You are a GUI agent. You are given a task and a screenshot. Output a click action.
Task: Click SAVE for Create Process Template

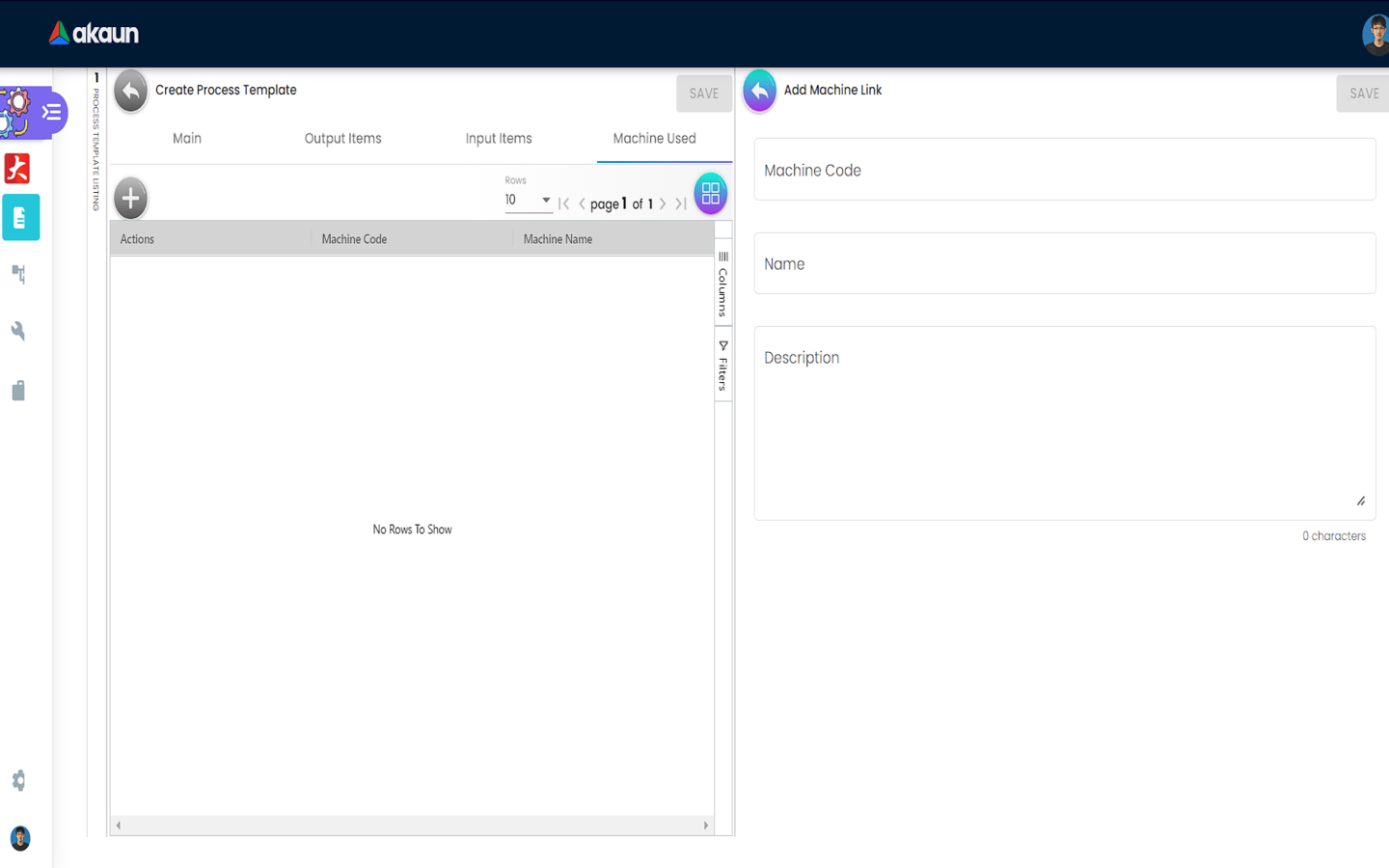click(x=703, y=94)
